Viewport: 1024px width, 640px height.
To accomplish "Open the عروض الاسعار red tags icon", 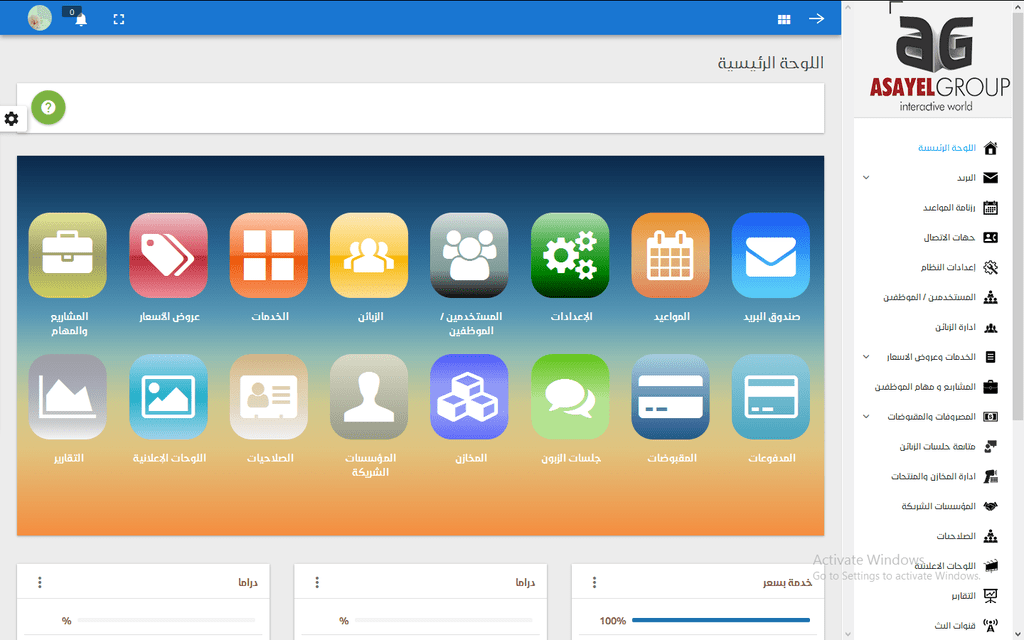I will point(168,255).
